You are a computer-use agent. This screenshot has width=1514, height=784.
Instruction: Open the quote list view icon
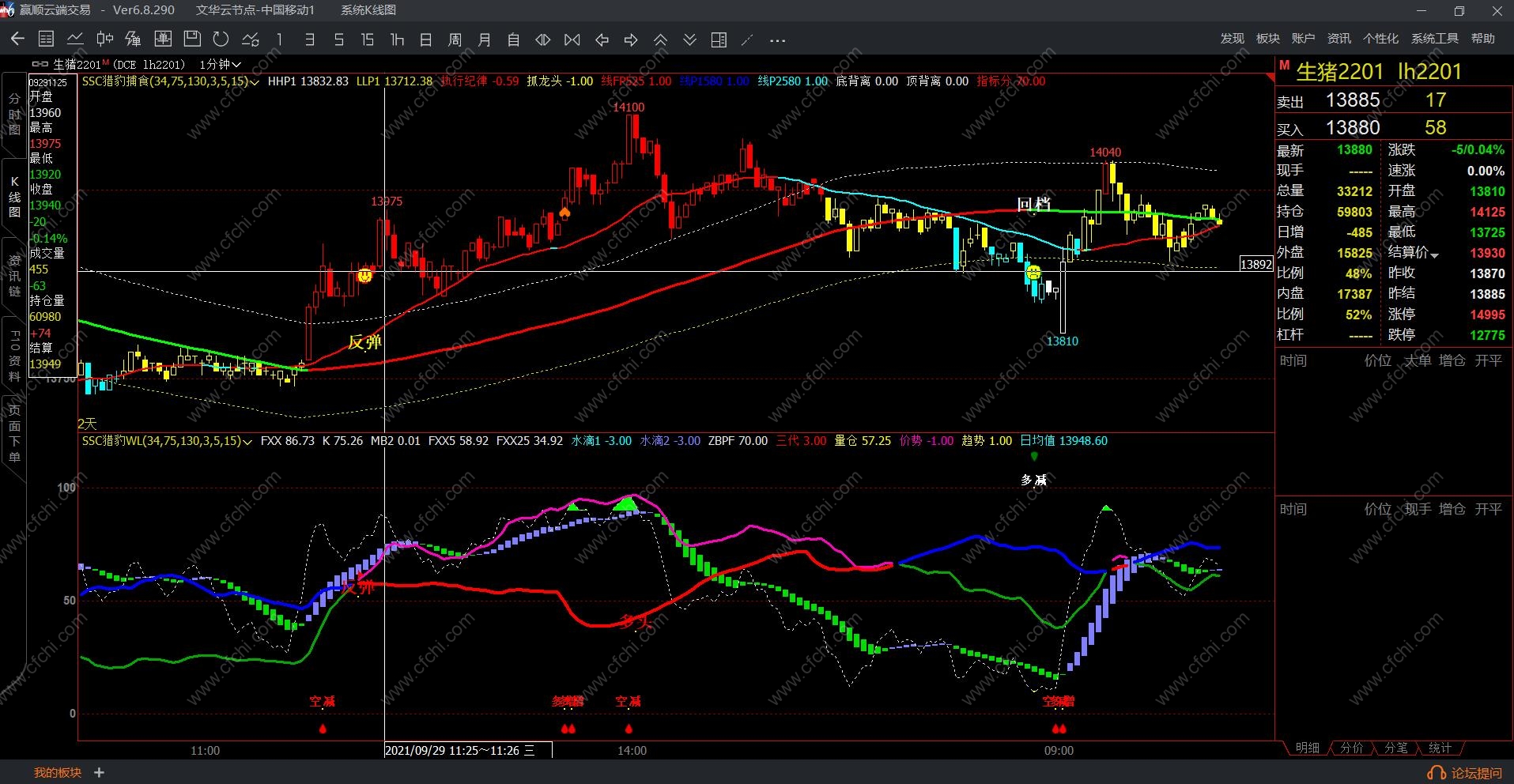coord(47,40)
